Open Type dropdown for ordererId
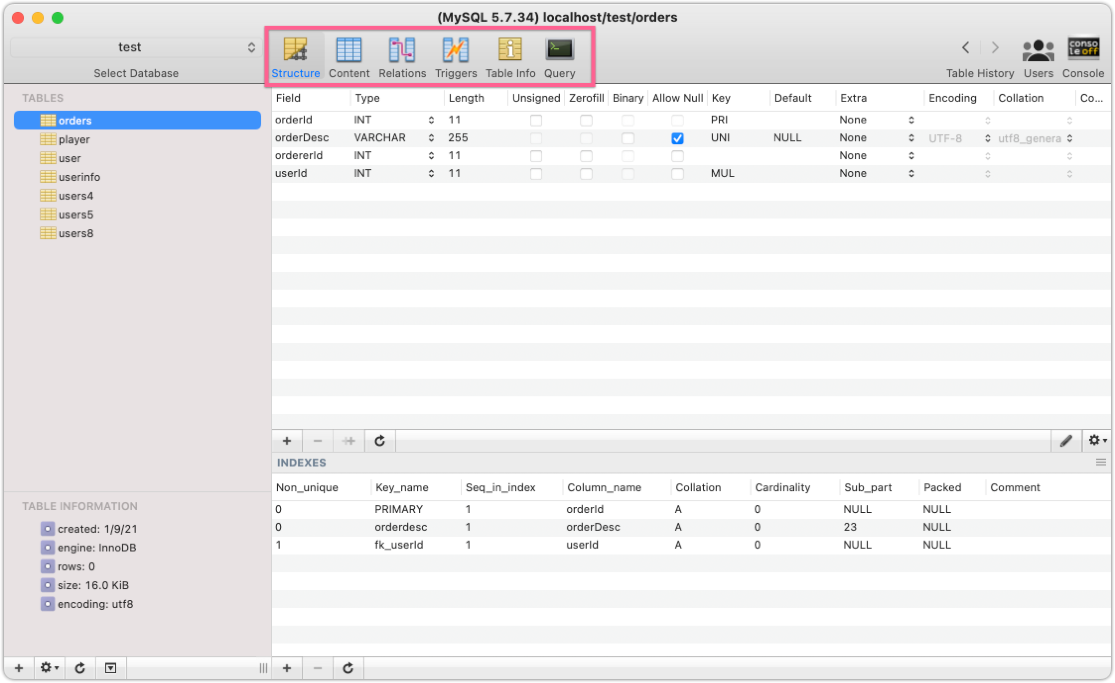Screen dimensions: 1115x683 (x=431, y=156)
